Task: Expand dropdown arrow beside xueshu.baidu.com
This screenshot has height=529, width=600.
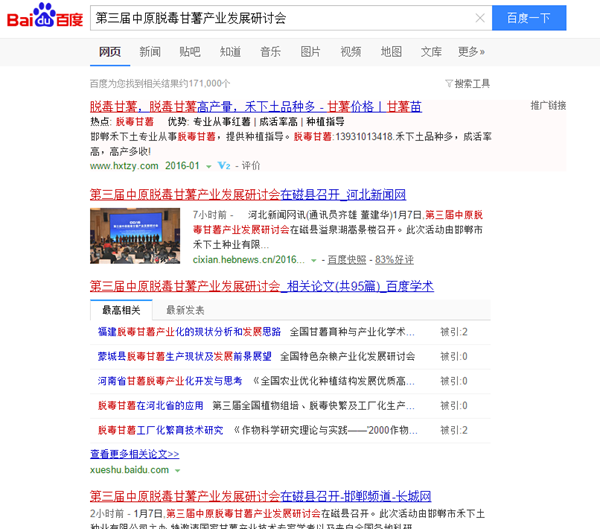Action: (178, 470)
